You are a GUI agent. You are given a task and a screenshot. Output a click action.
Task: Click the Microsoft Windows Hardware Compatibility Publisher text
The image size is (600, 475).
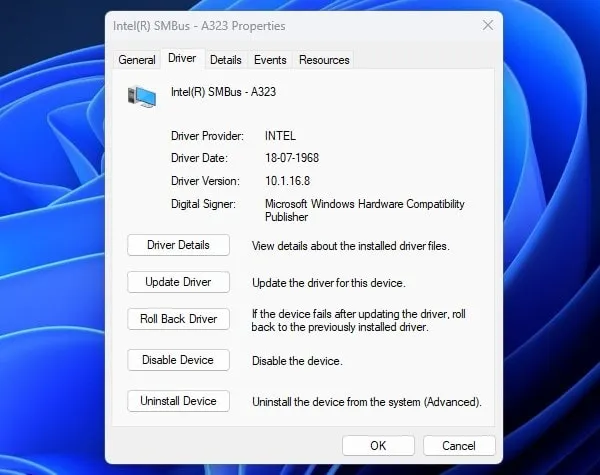[x=365, y=211]
